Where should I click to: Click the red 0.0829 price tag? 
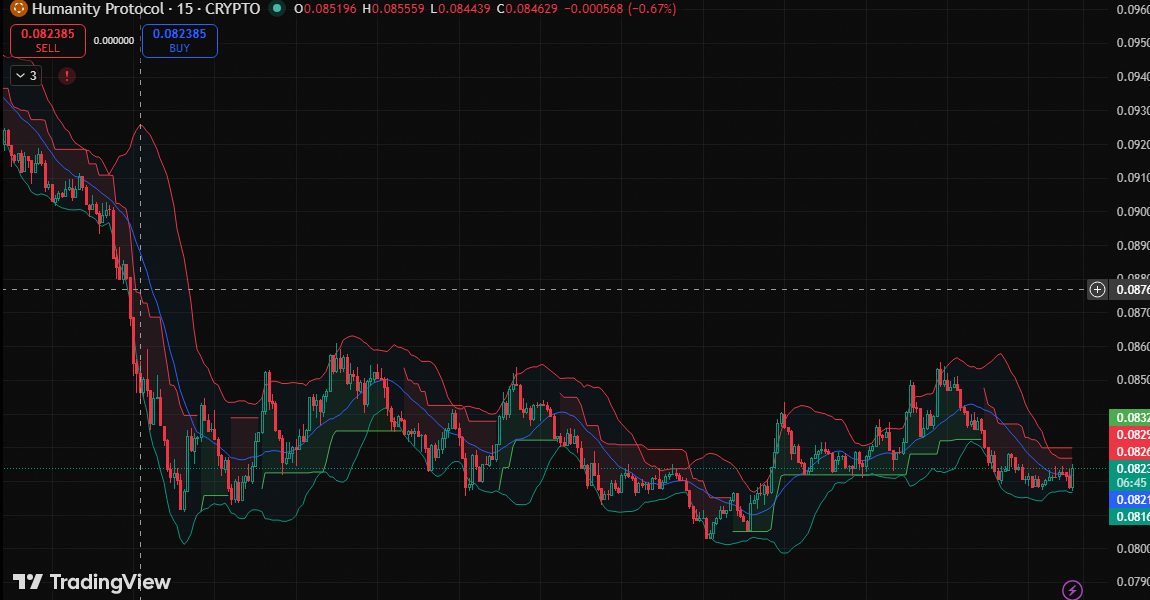1129,434
